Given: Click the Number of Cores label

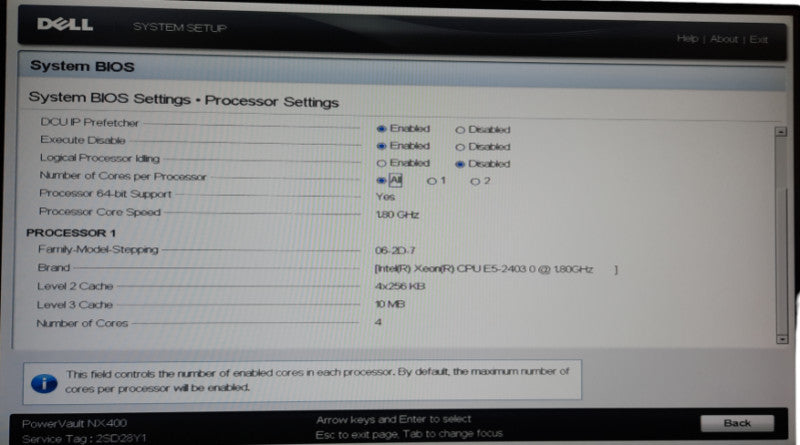Looking at the screenshot, I should [82, 323].
